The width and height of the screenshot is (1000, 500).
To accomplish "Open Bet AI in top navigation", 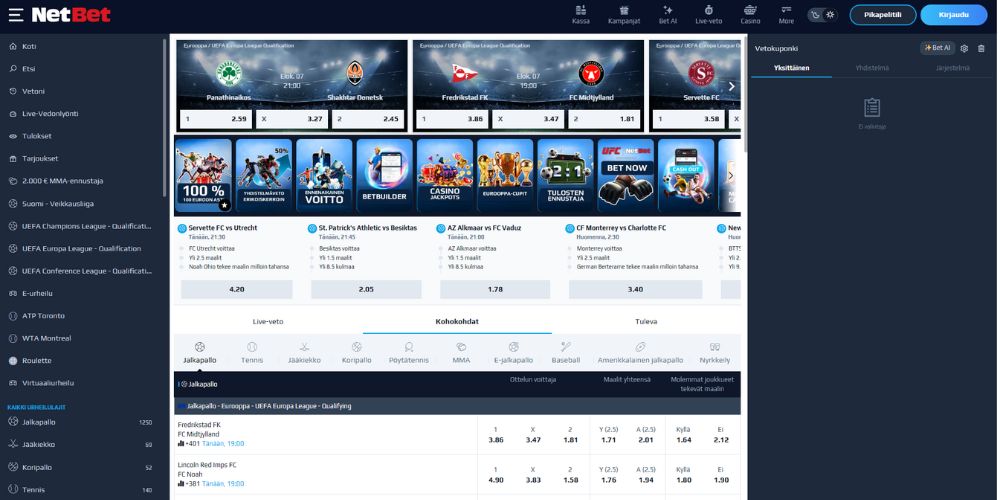I will [668, 15].
